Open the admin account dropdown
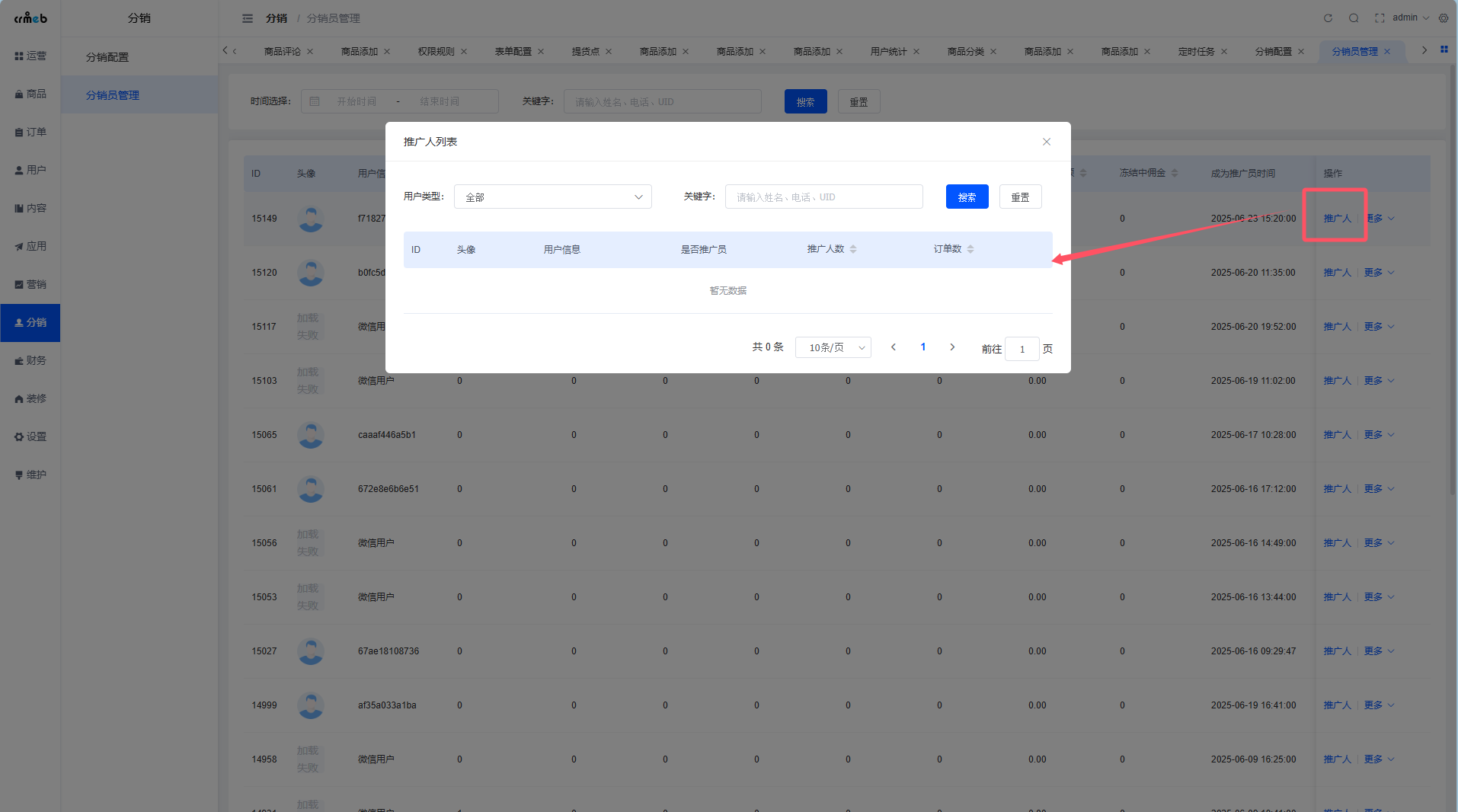The image size is (1458, 812). pyautogui.click(x=1407, y=18)
